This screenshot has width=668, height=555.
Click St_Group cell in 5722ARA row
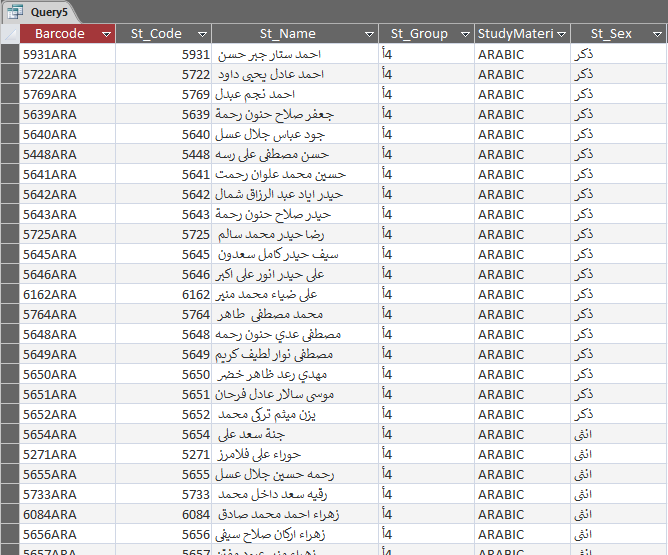point(426,75)
